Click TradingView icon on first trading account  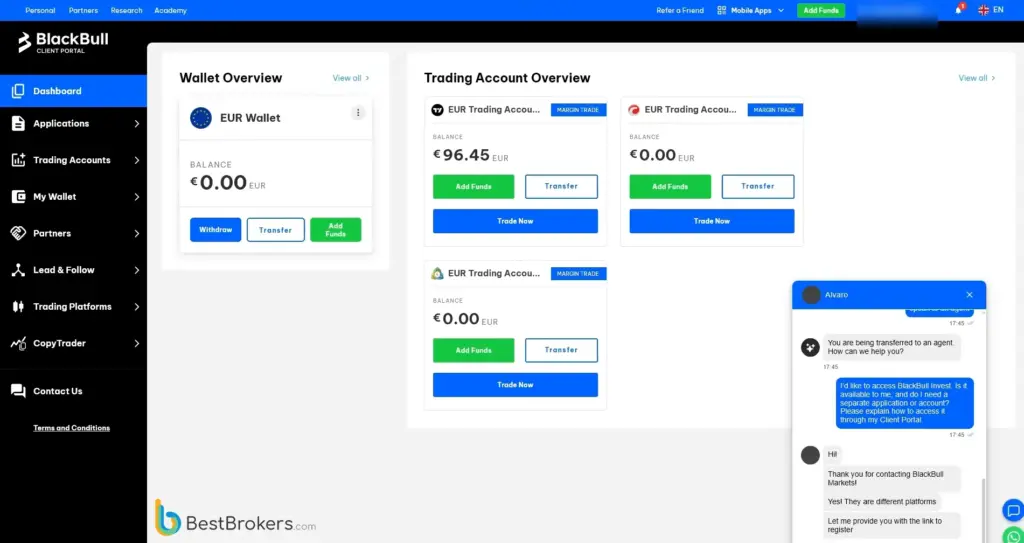[438, 110]
